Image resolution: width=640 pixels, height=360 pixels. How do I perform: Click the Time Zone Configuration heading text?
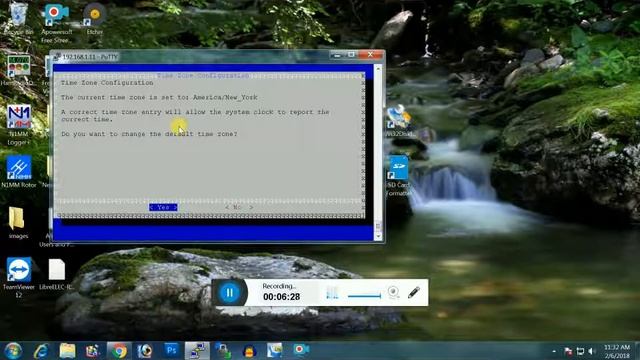[x=107, y=83]
